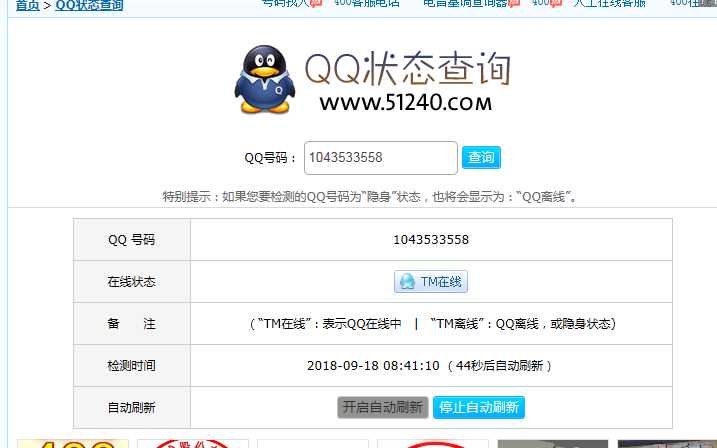Screen dimensions: 717x448
Task: Click the QQ 号码 row label
Action: (x=132, y=240)
